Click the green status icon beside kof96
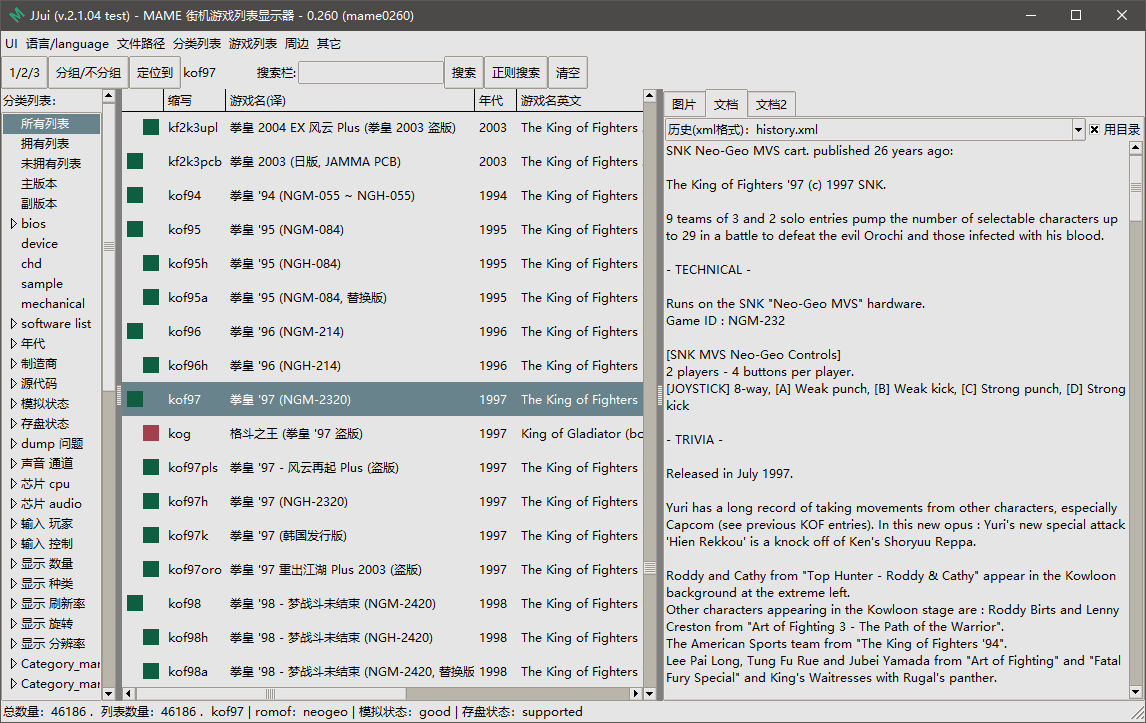The height and width of the screenshot is (723, 1146). click(135, 331)
